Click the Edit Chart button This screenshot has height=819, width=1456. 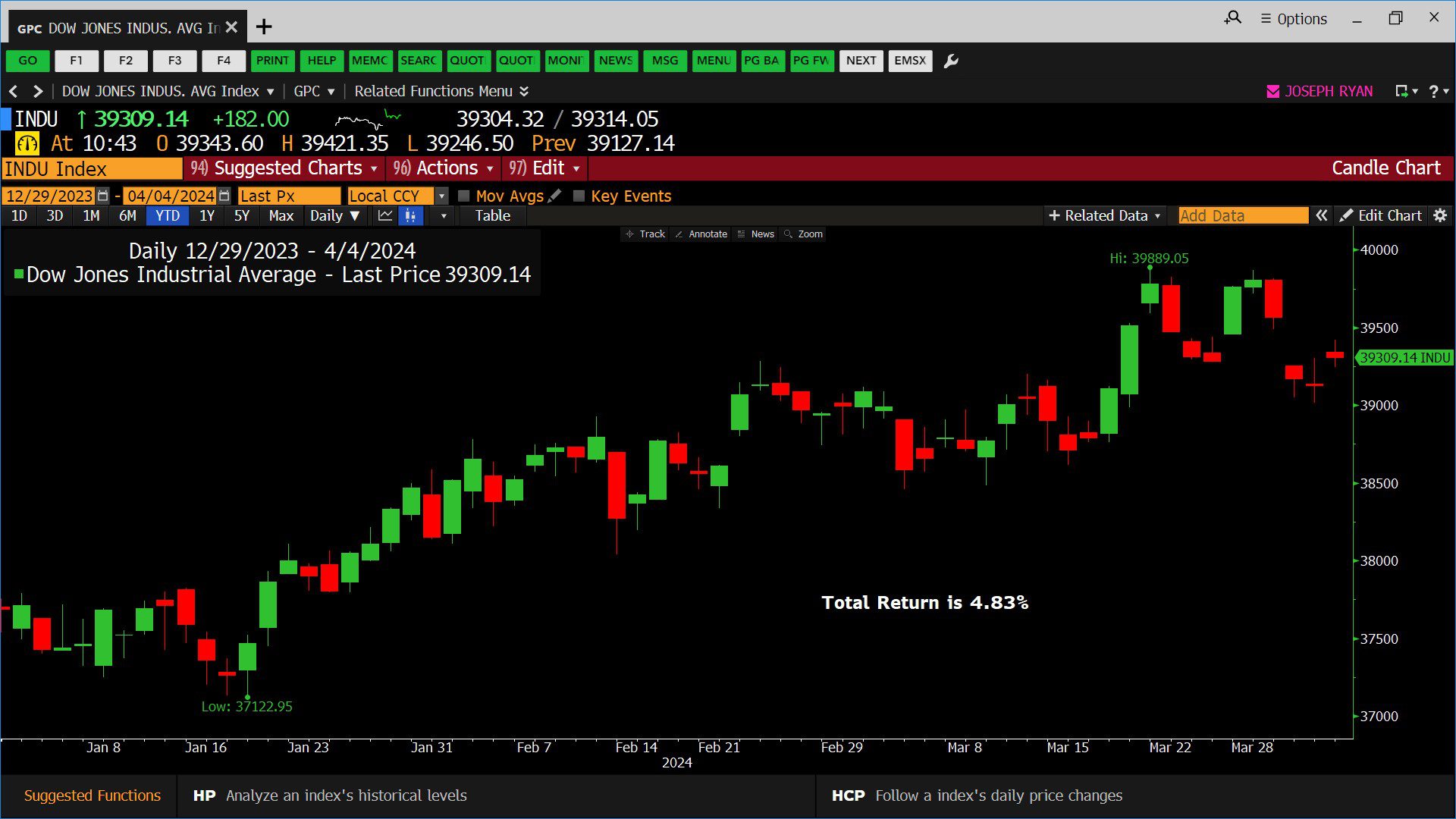[1381, 215]
